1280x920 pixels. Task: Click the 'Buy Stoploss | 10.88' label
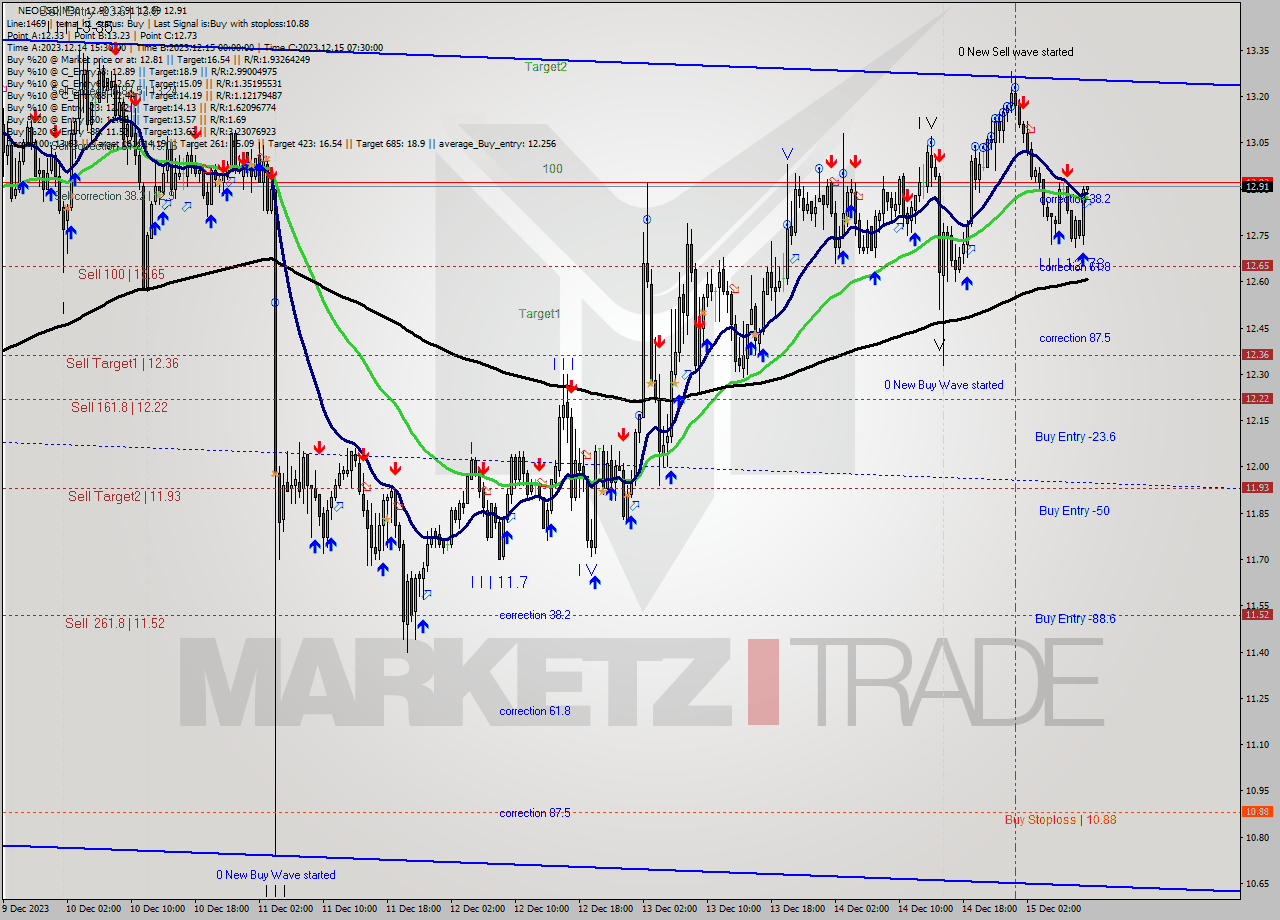[1061, 820]
